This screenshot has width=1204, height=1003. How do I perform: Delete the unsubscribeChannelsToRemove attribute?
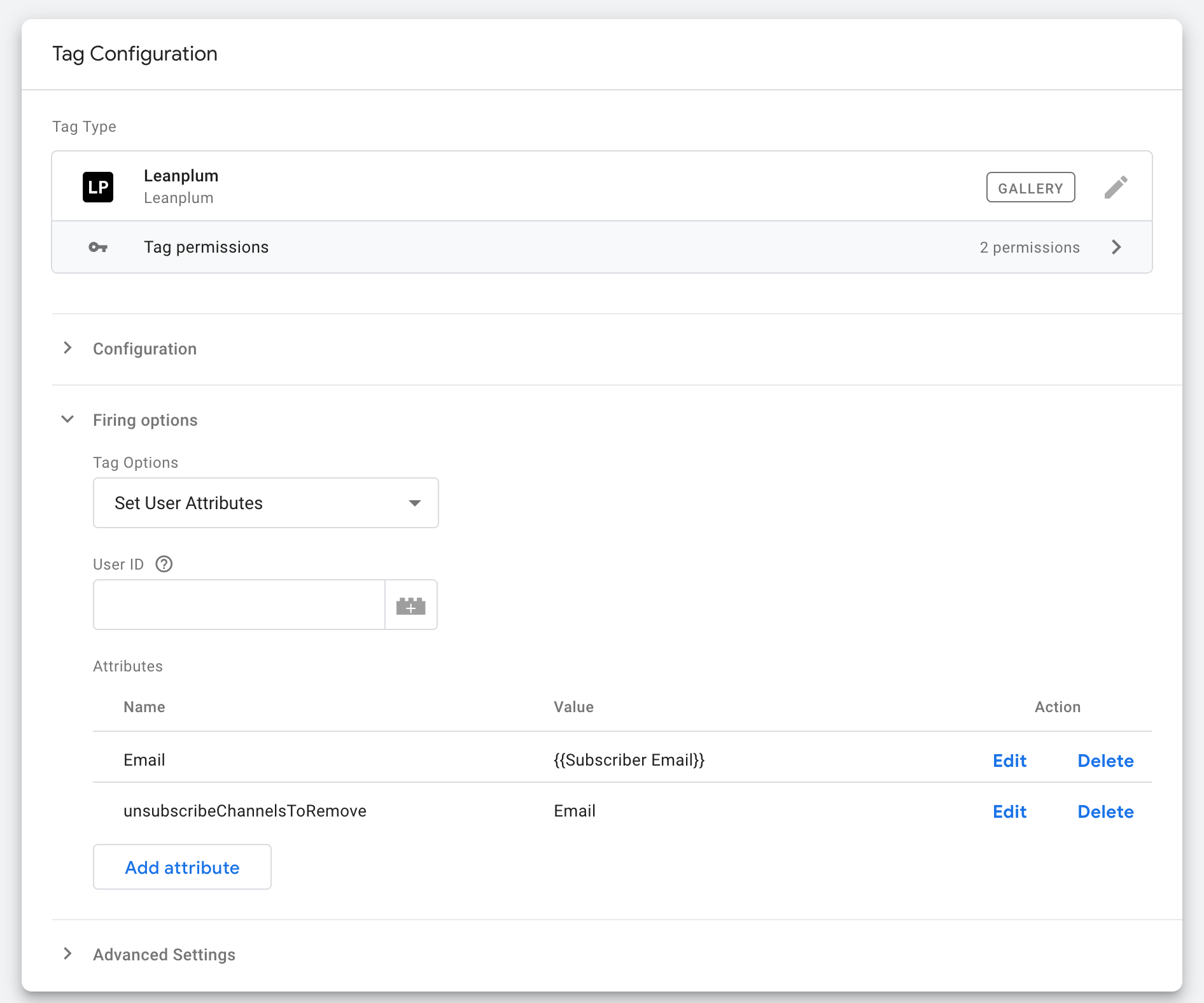click(1105, 811)
